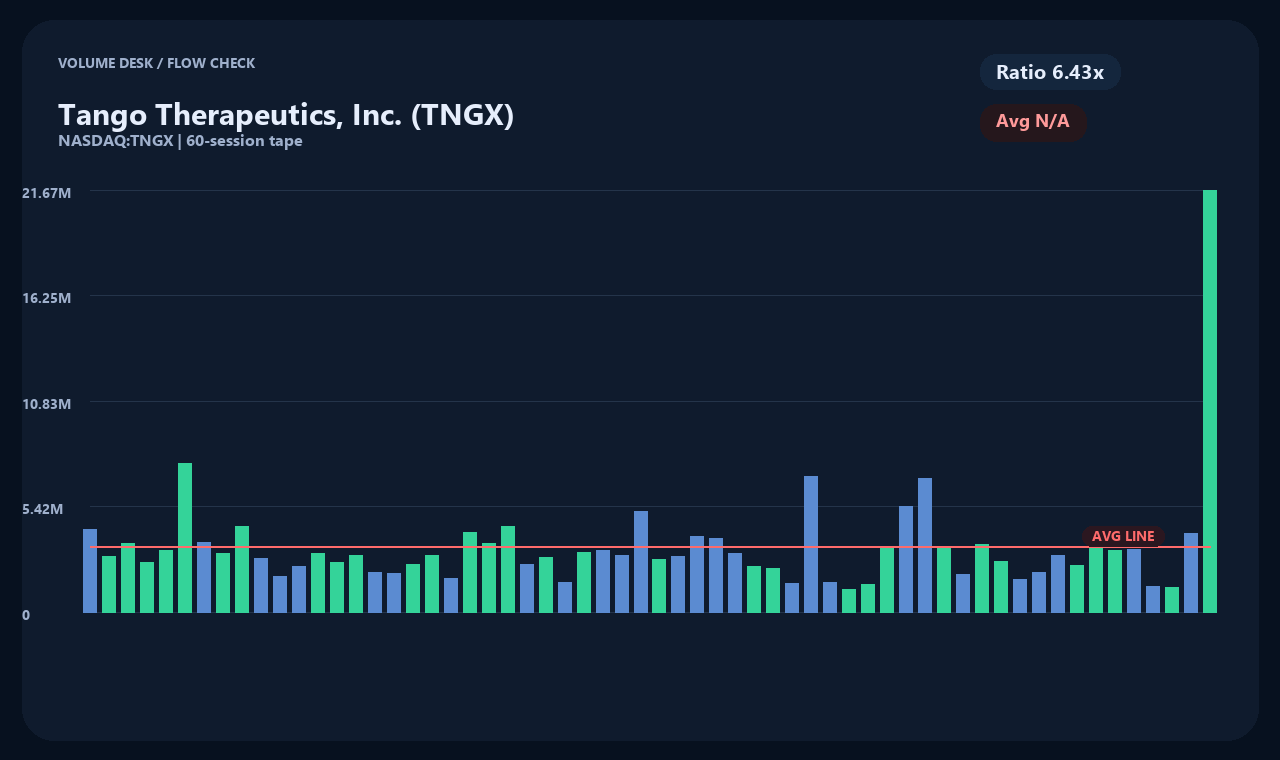The height and width of the screenshot is (760, 1280).
Task: Click the Avg N/A badge
Action: (1033, 122)
